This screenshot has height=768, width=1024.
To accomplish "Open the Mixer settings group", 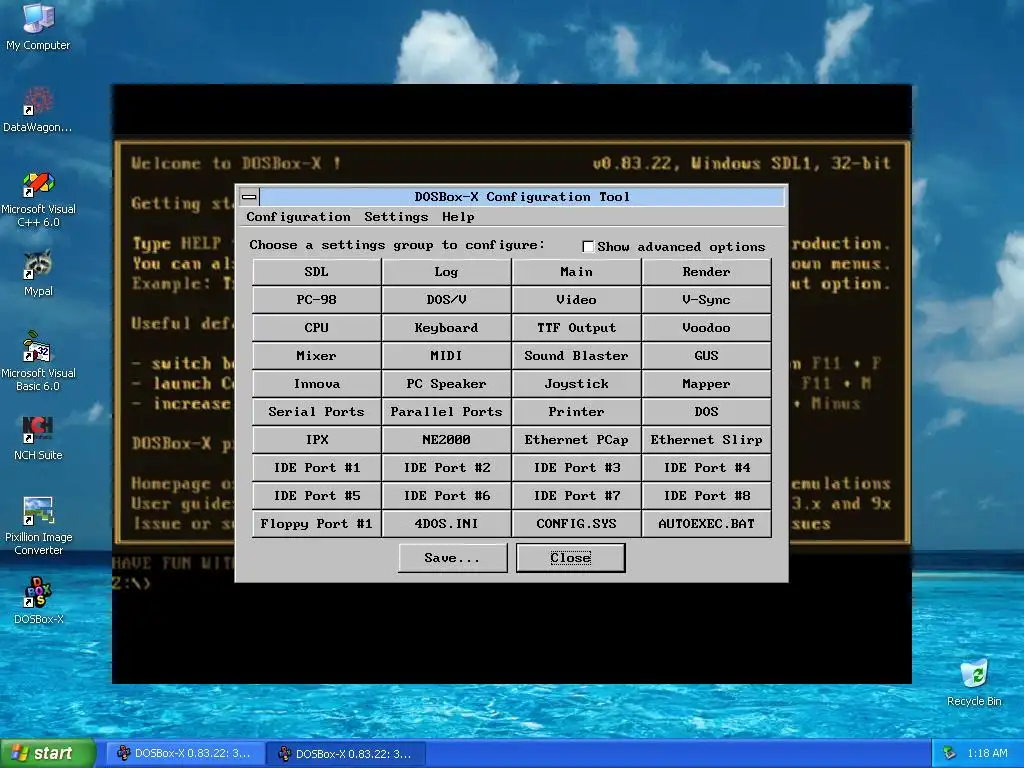I will [x=316, y=356].
